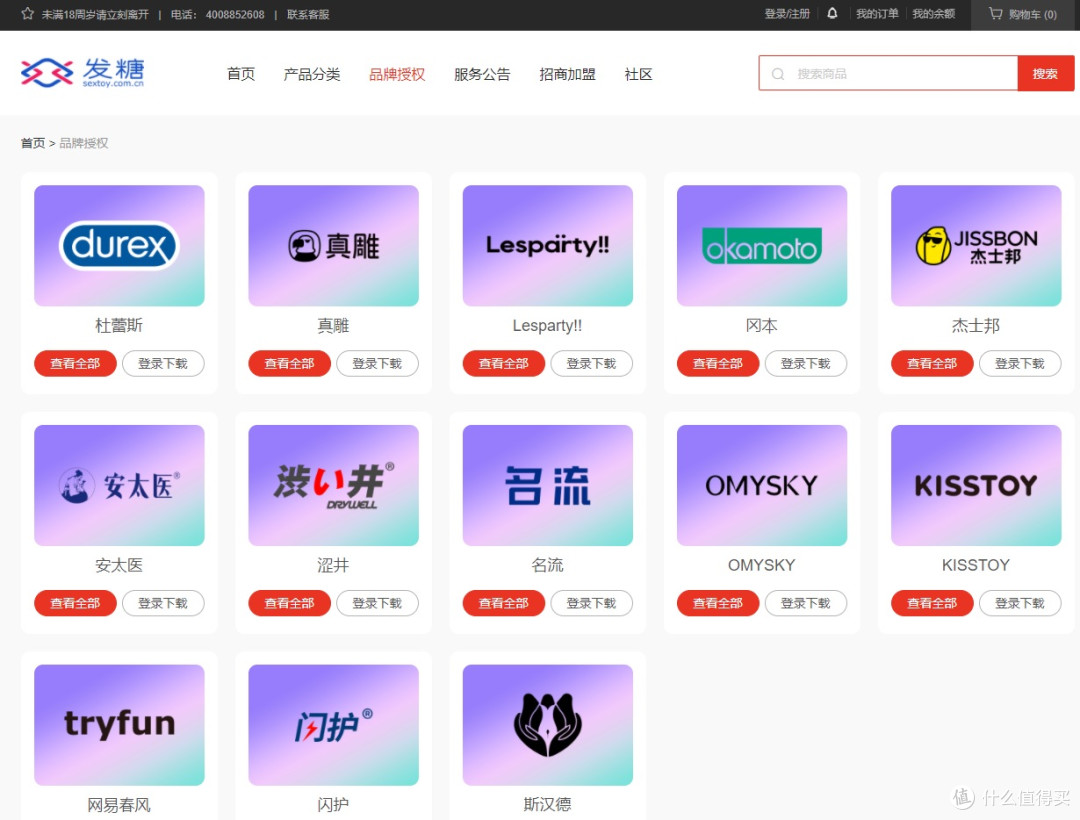Click 查看全部 under OMYSKY

718,603
